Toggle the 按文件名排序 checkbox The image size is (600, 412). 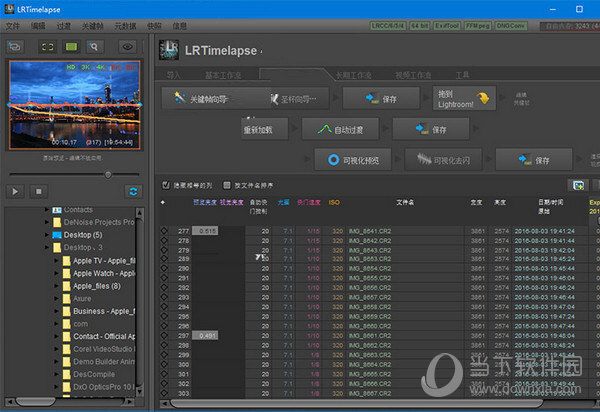tap(227, 185)
